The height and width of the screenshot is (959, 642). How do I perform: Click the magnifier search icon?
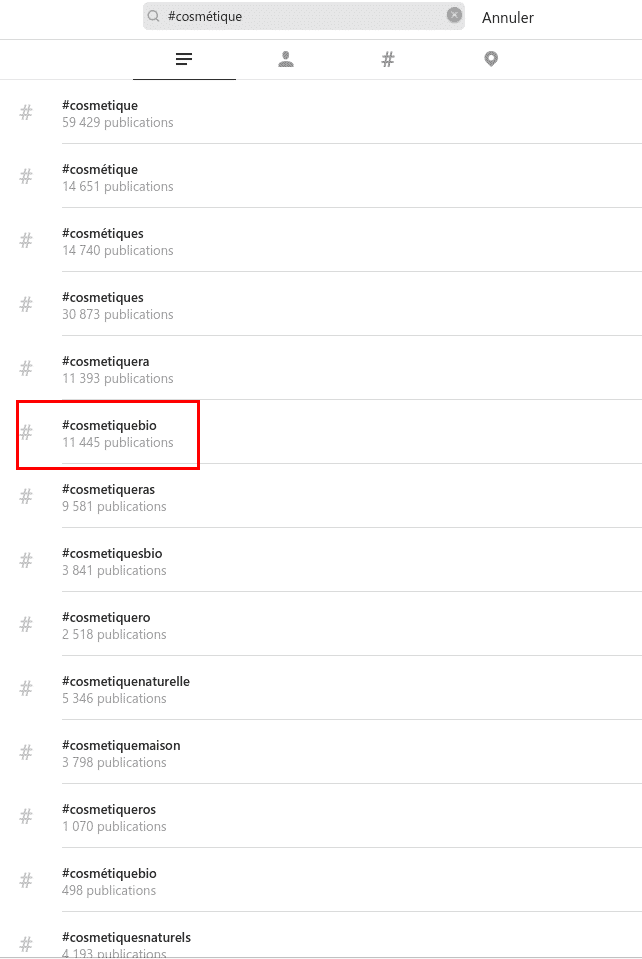click(x=154, y=16)
